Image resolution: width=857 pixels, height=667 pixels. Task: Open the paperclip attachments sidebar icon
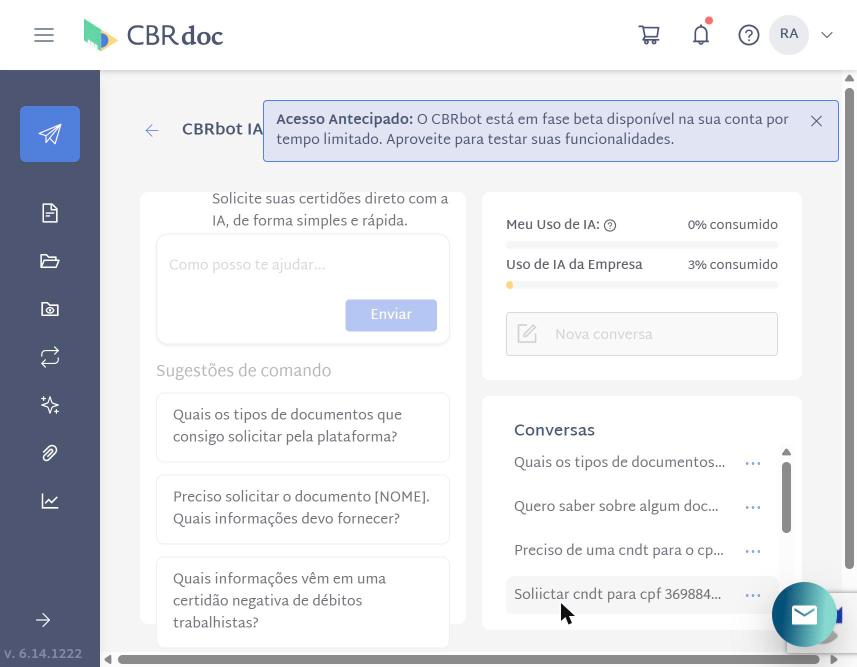[x=50, y=453]
